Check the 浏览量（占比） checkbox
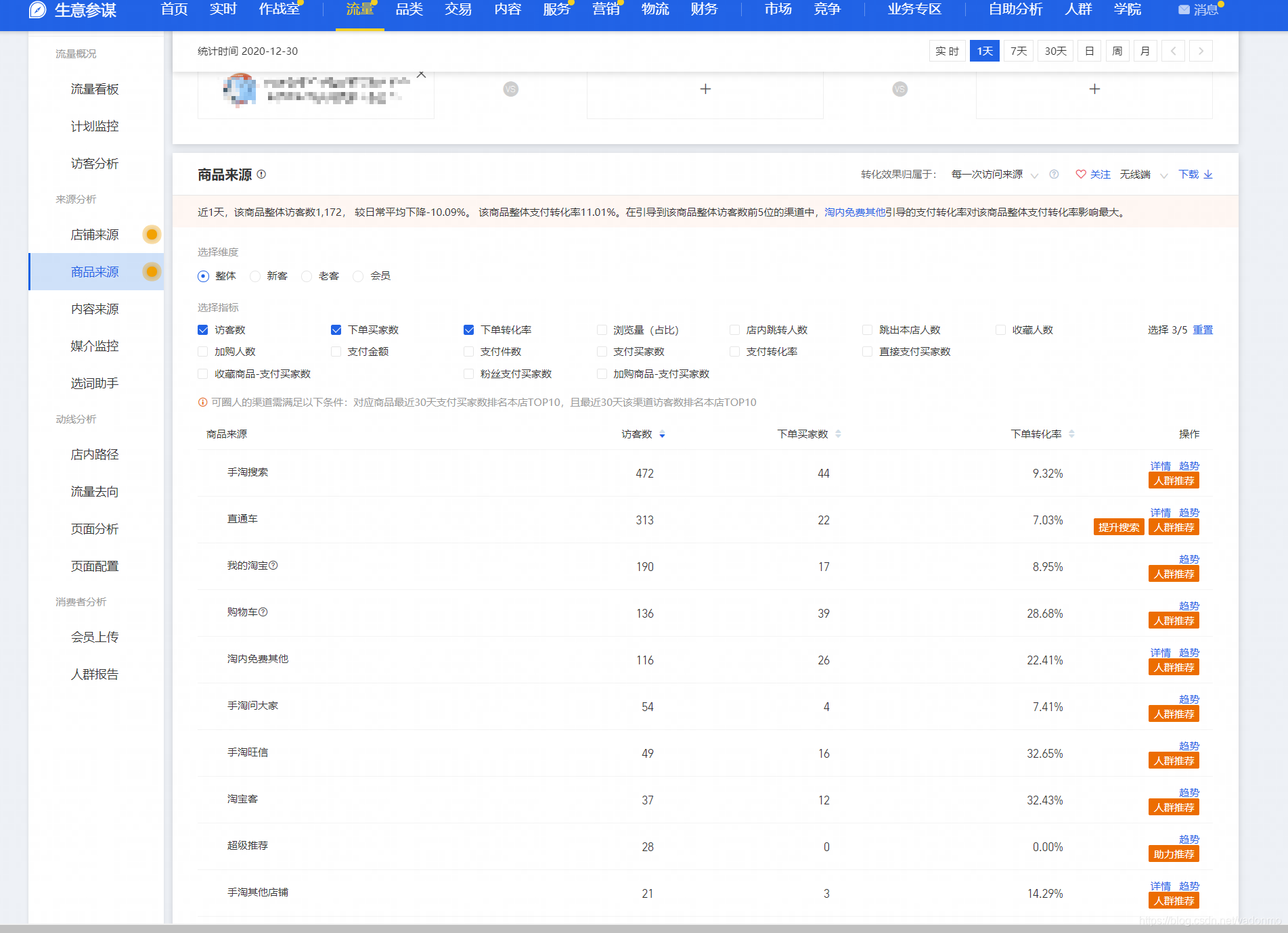Viewport: 1288px width, 933px height. point(602,329)
